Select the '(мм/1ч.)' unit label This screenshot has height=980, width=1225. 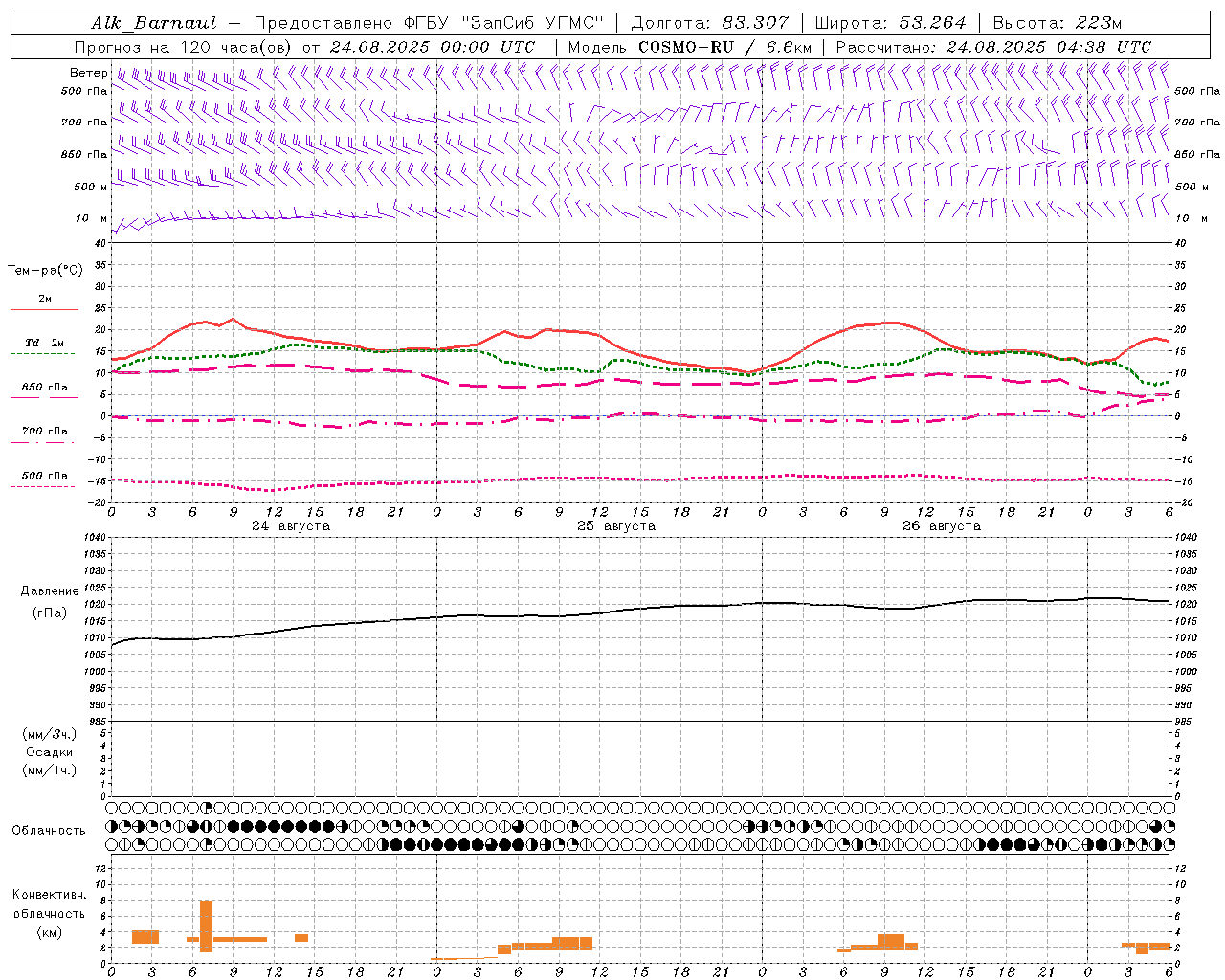tap(50, 770)
